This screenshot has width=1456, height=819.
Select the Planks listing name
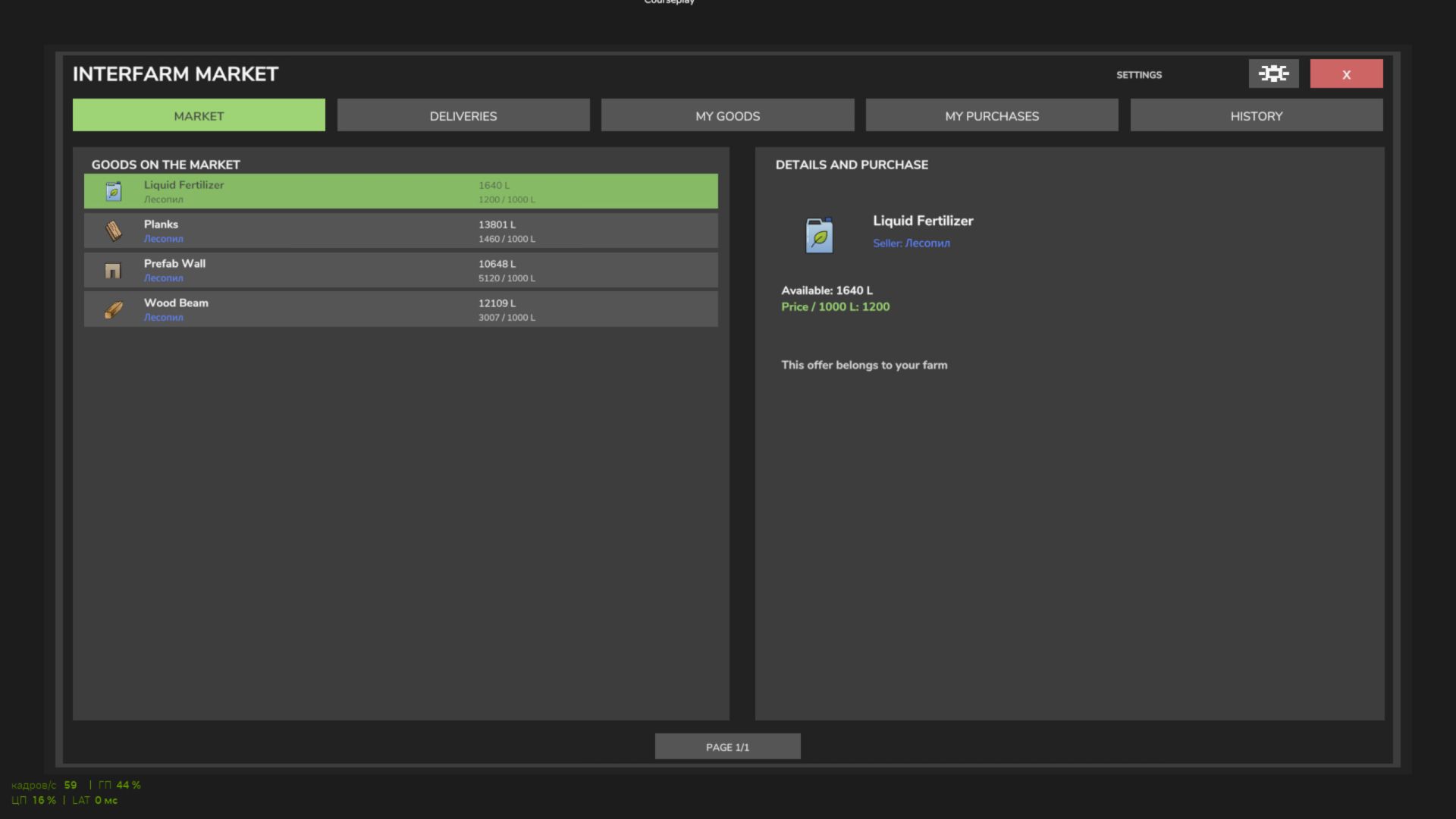point(161,224)
